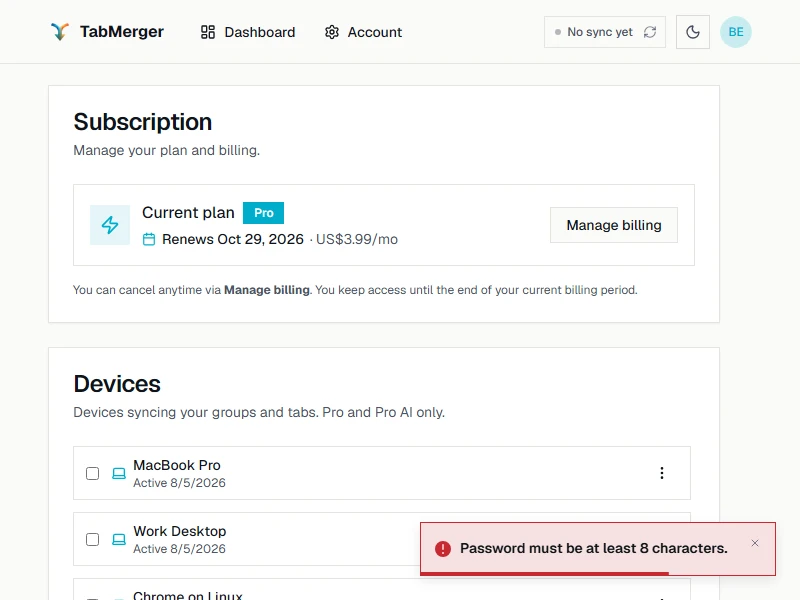Click the TabMerger brand name
The width and height of the screenshot is (800, 600).
(122, 32)
